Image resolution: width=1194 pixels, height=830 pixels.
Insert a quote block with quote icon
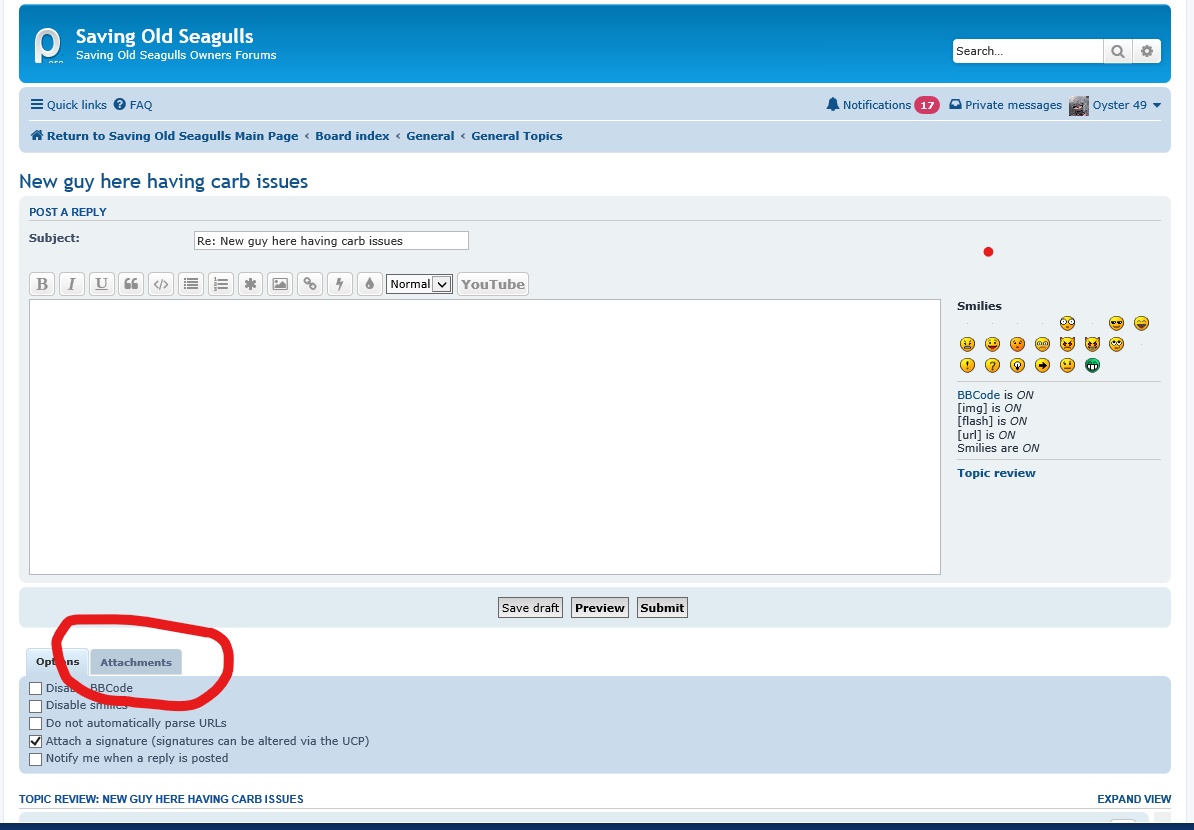(131, 284)
